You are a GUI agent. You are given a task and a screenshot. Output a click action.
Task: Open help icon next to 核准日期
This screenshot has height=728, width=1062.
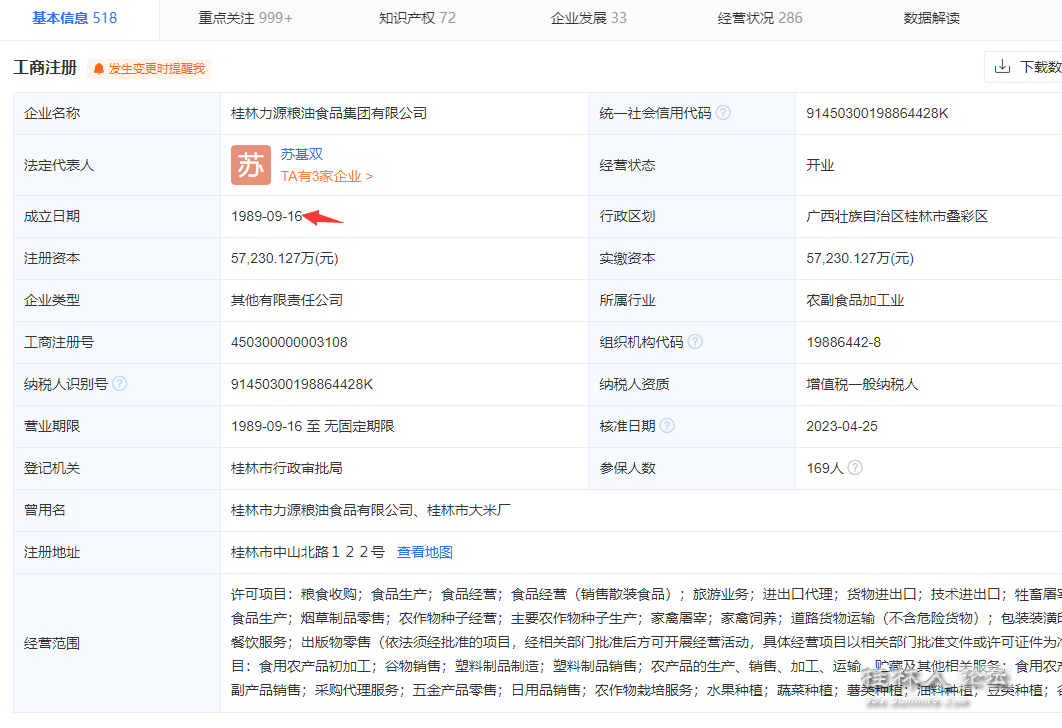[x=667, y=425]
